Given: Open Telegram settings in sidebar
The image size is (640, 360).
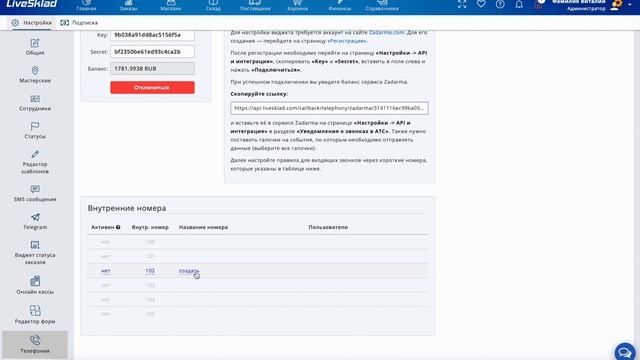Looking at the screenshot, I should point(35,221).
